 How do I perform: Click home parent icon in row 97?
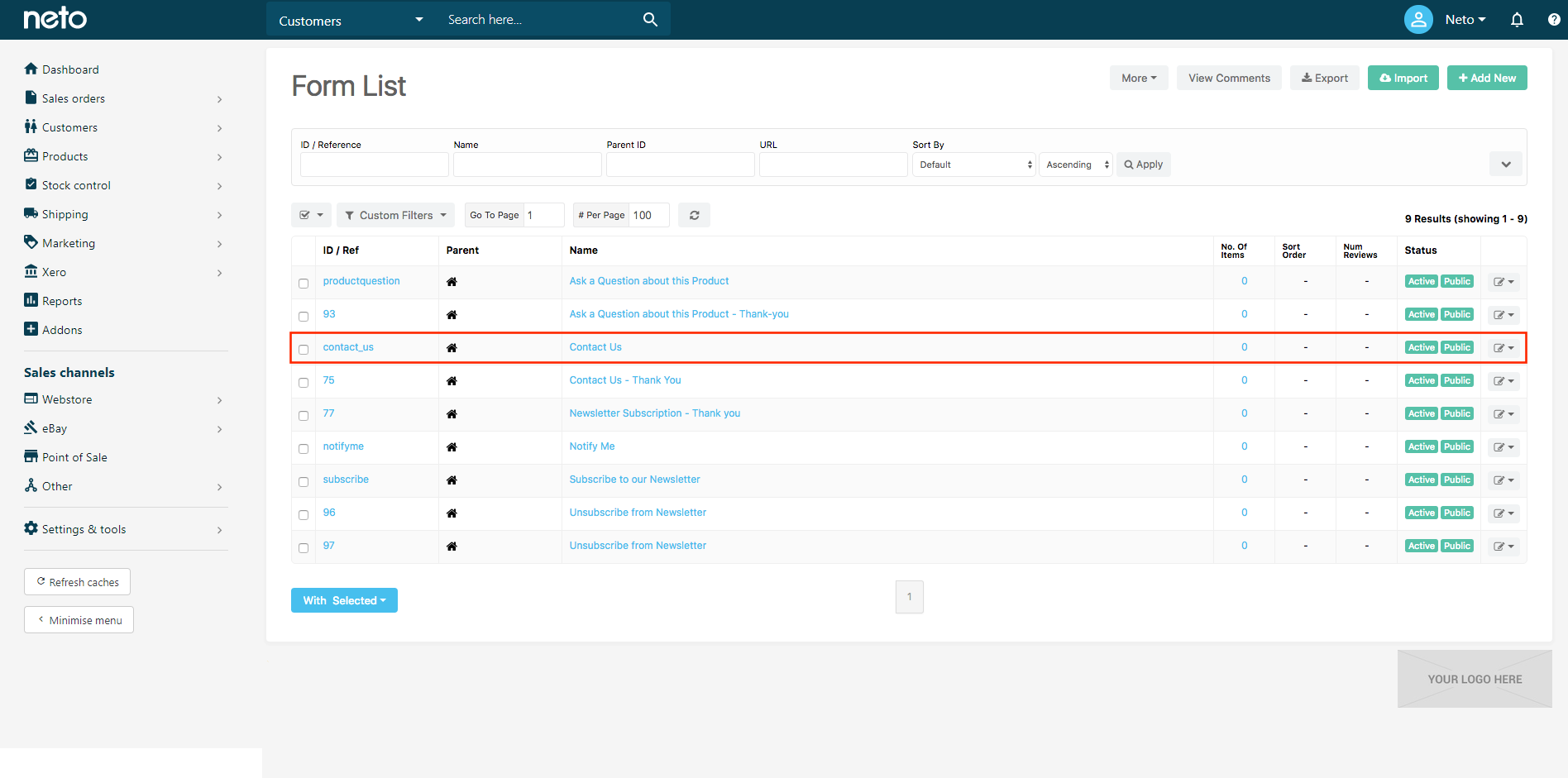click(452, 546)
